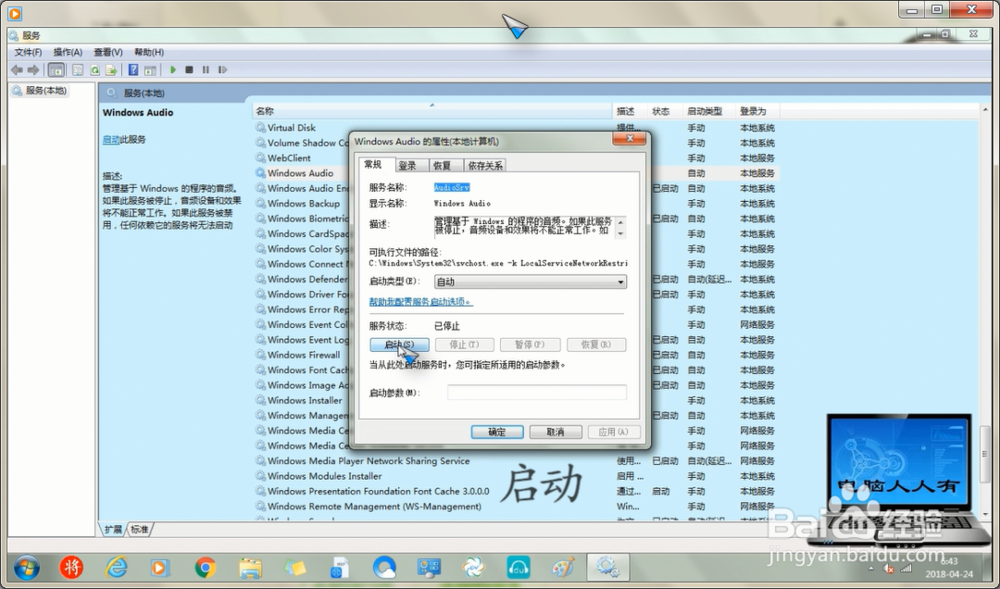This screenshot has width=1000, height=589.
Task: Show hidden tray icons arrow
Action: 871,569
